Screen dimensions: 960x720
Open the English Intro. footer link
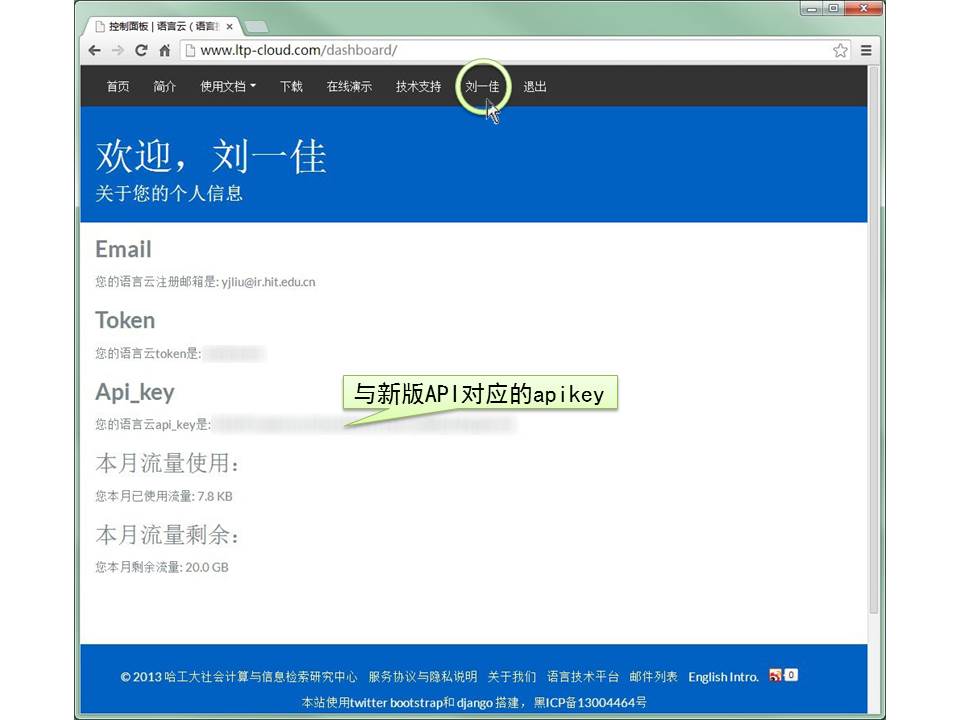723,677
